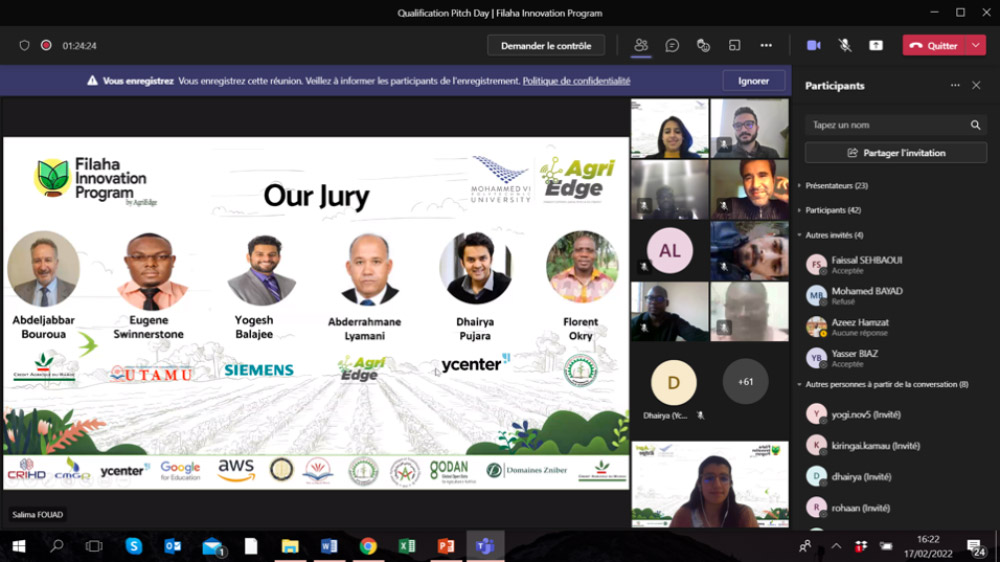The height and width of the screenshot is (562, 1000).
Task: Click the Tapez un nom search field
Action: [x=885, y=125]
